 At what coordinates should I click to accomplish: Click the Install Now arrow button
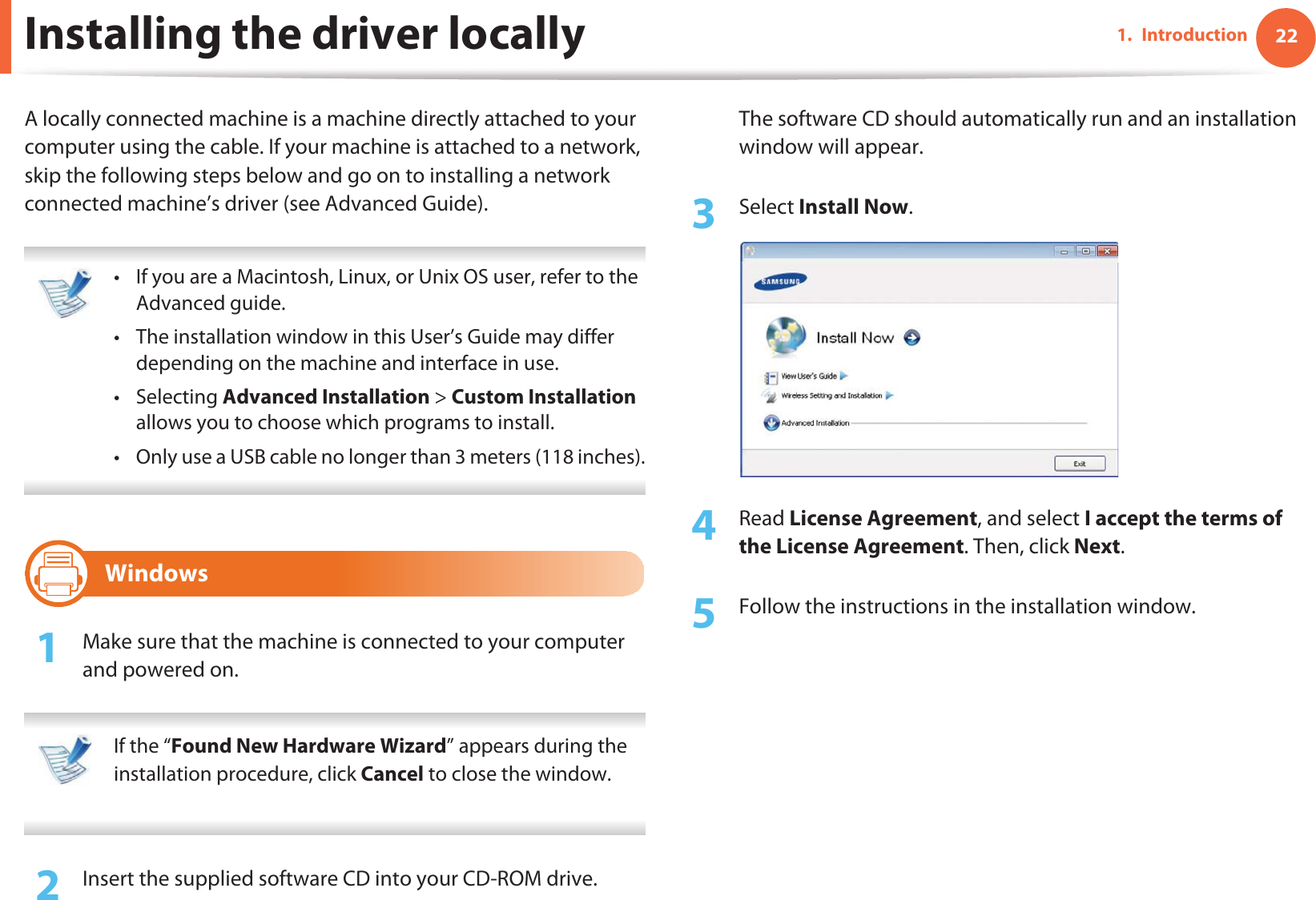[x=912, y=338]
